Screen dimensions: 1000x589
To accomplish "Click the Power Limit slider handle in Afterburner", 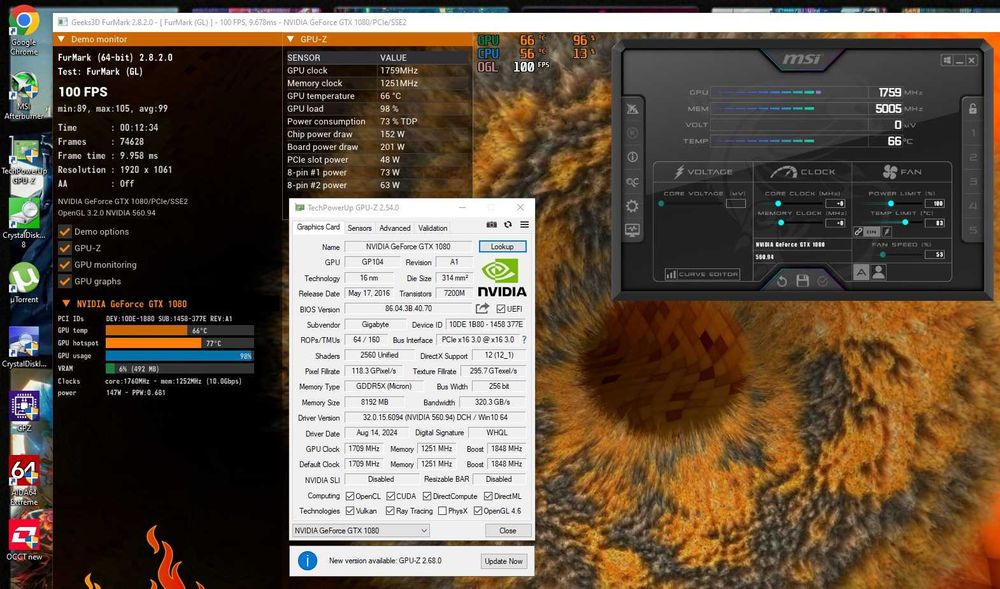I will click(x=890, y=203).
